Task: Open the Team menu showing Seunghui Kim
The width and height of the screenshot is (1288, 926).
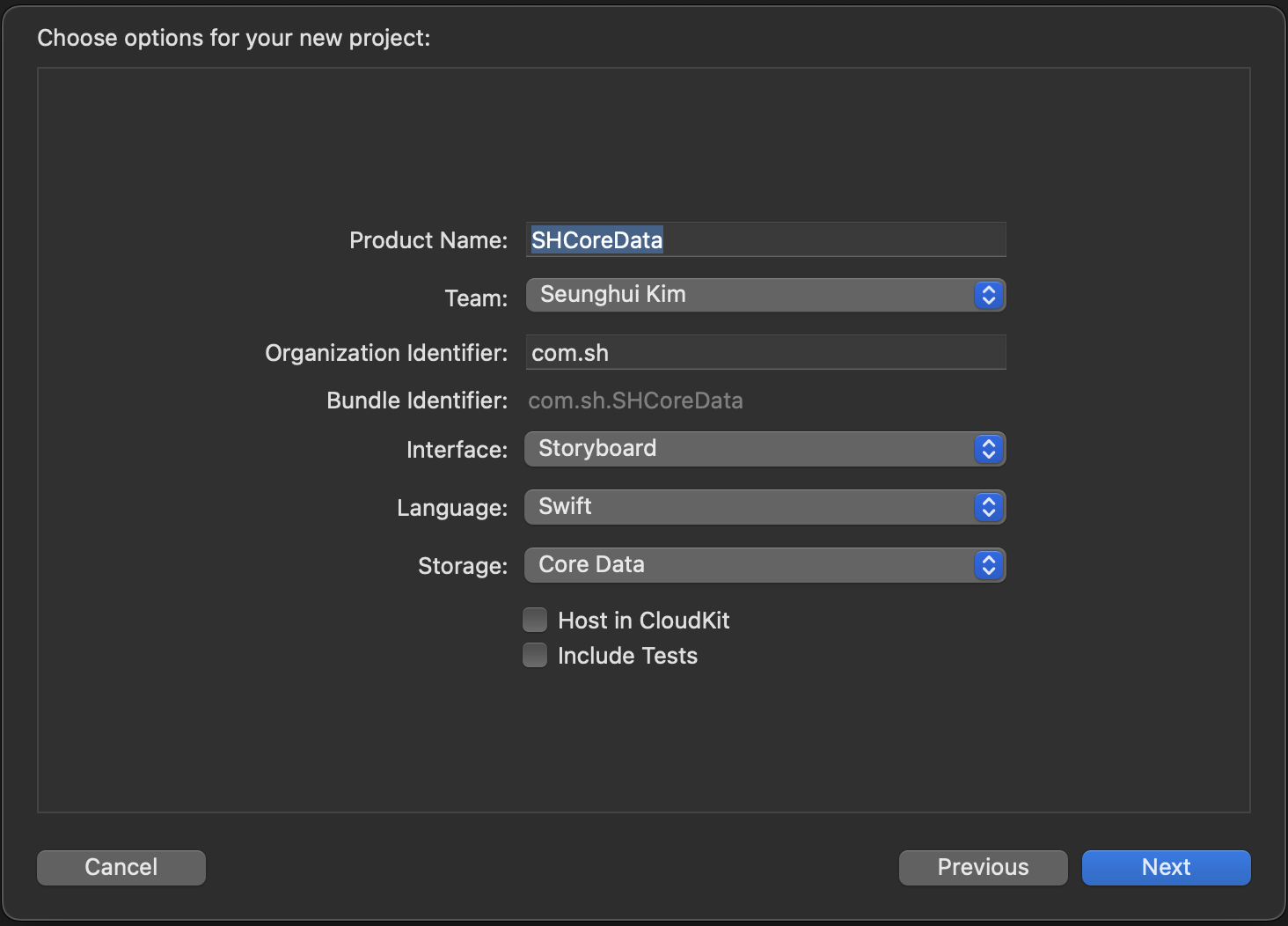Action: tap(748, 295)
